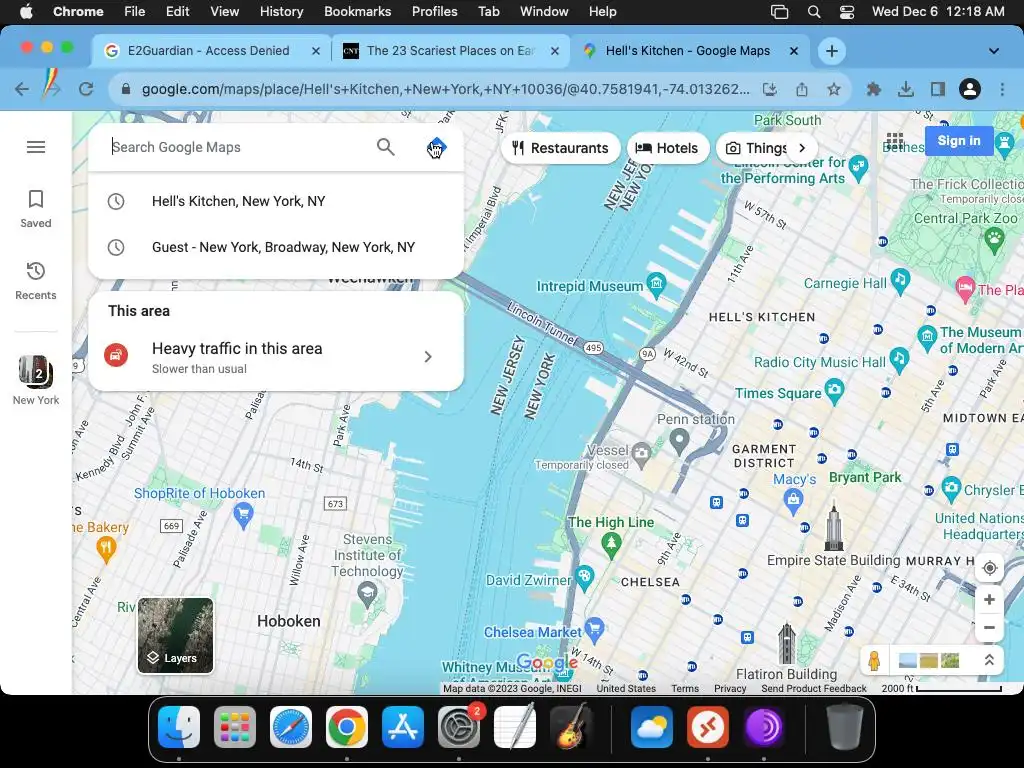Viewport: 1024px width, 768px height.
Task: Switch to The 23 Scariest Places tab
Action: pyautogui.click(x=451, y=51)
